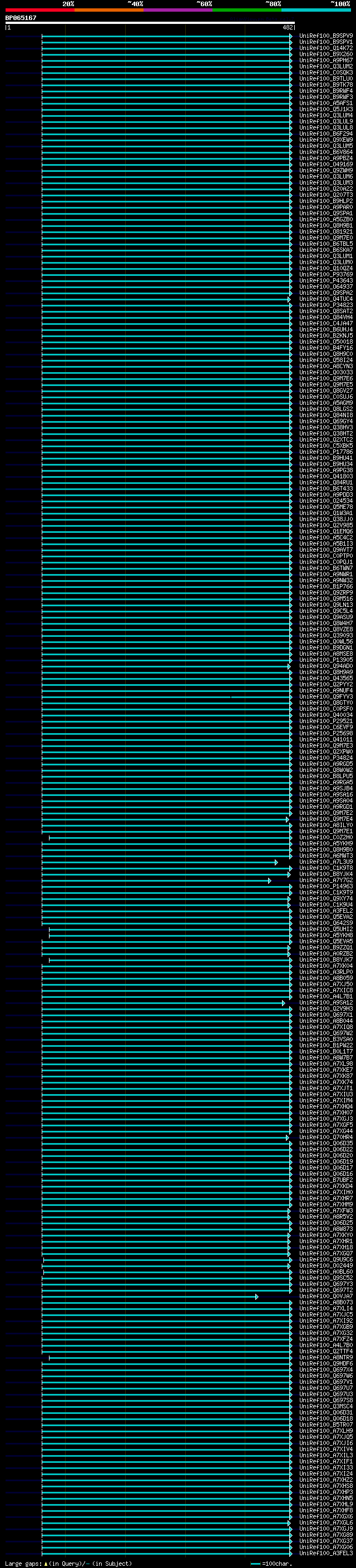Open the UniRef100_C6EVF9 entry
Screen dimensions: 356x1568
(325, 728)
